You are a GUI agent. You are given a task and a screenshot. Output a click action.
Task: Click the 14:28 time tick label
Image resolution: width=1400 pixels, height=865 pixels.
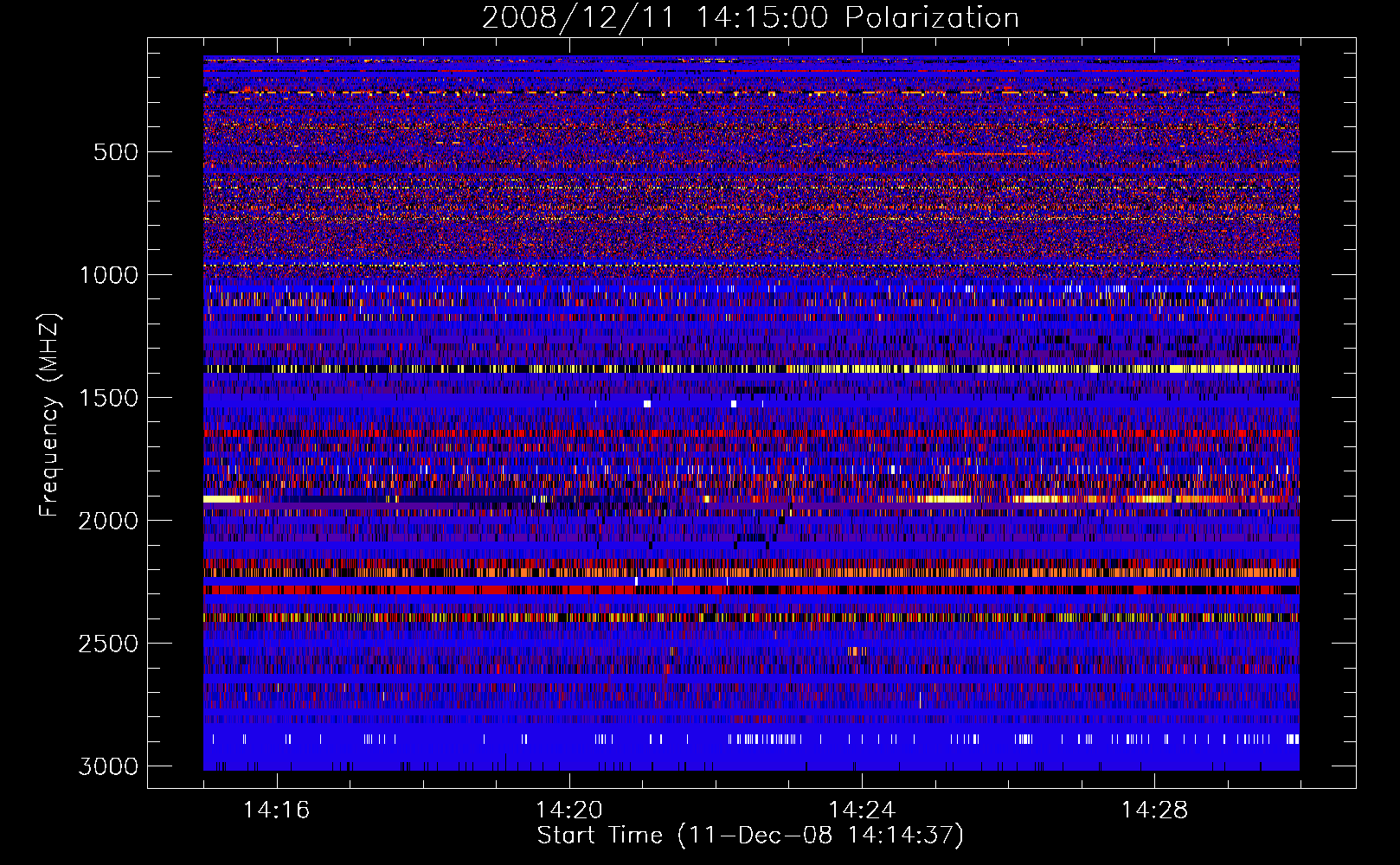[x=1154, y=810]
